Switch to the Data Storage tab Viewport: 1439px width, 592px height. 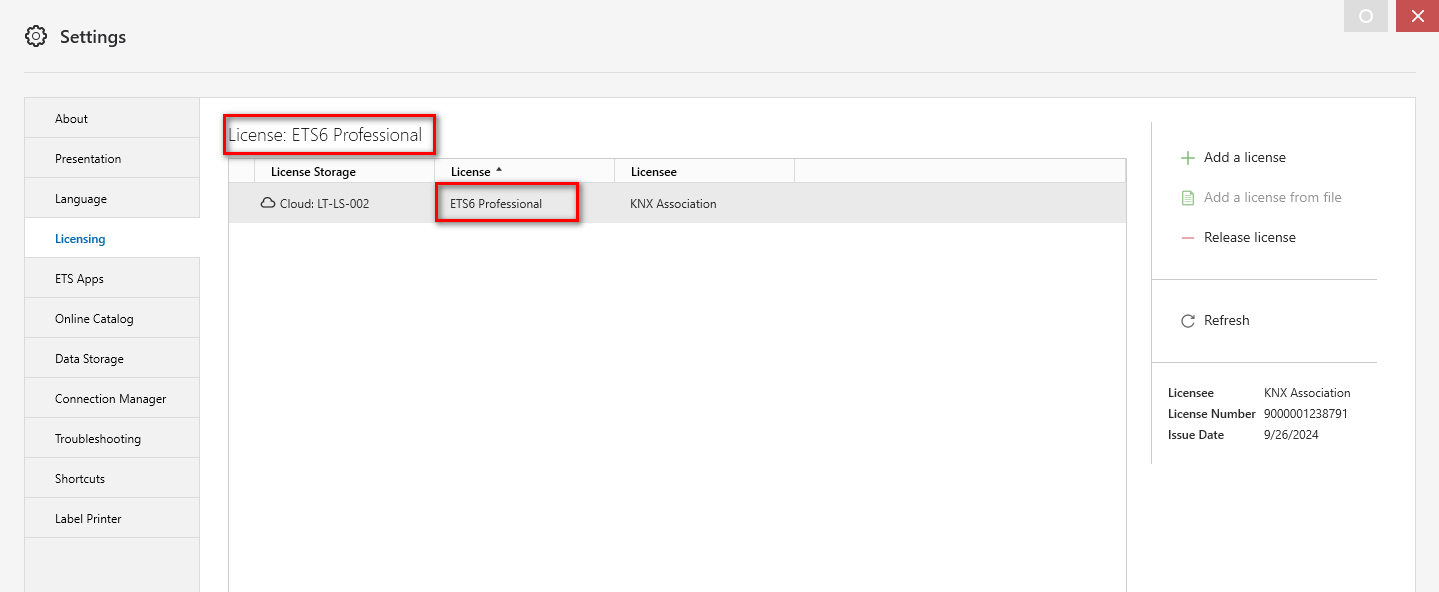point(112,358)
